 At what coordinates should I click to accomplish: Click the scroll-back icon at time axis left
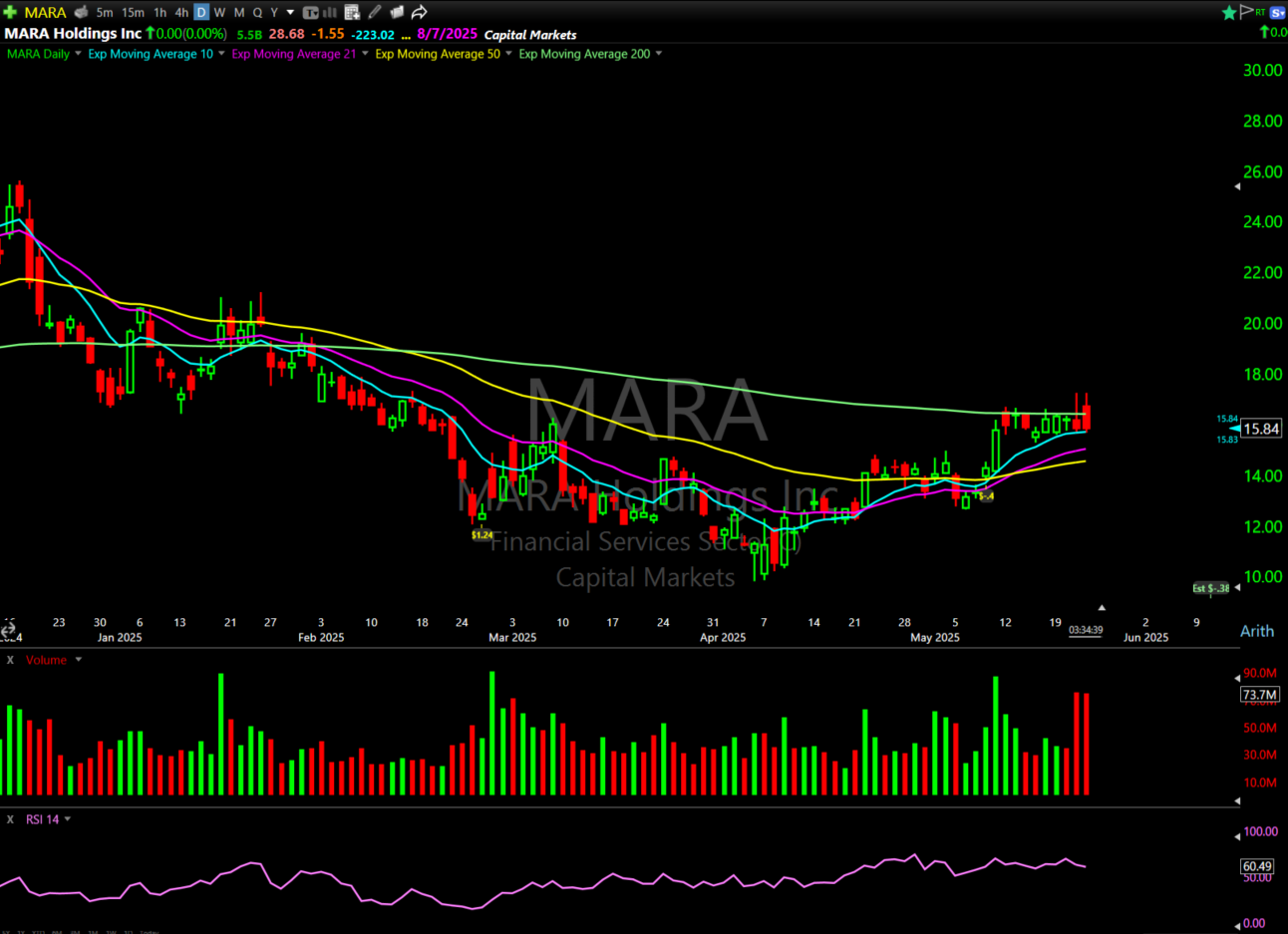pos(9,631)
